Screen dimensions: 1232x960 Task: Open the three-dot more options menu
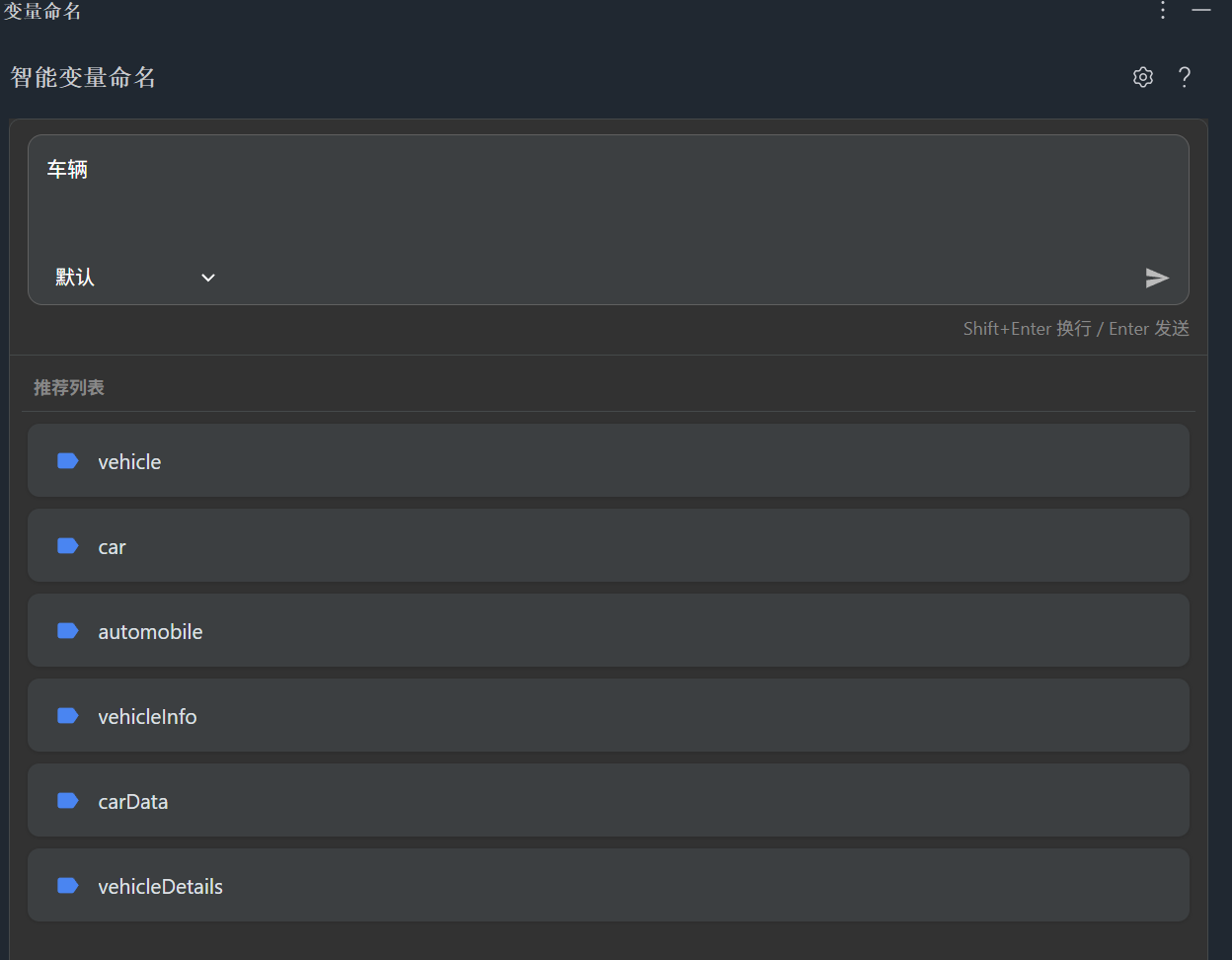click(x=1163, y=10)
